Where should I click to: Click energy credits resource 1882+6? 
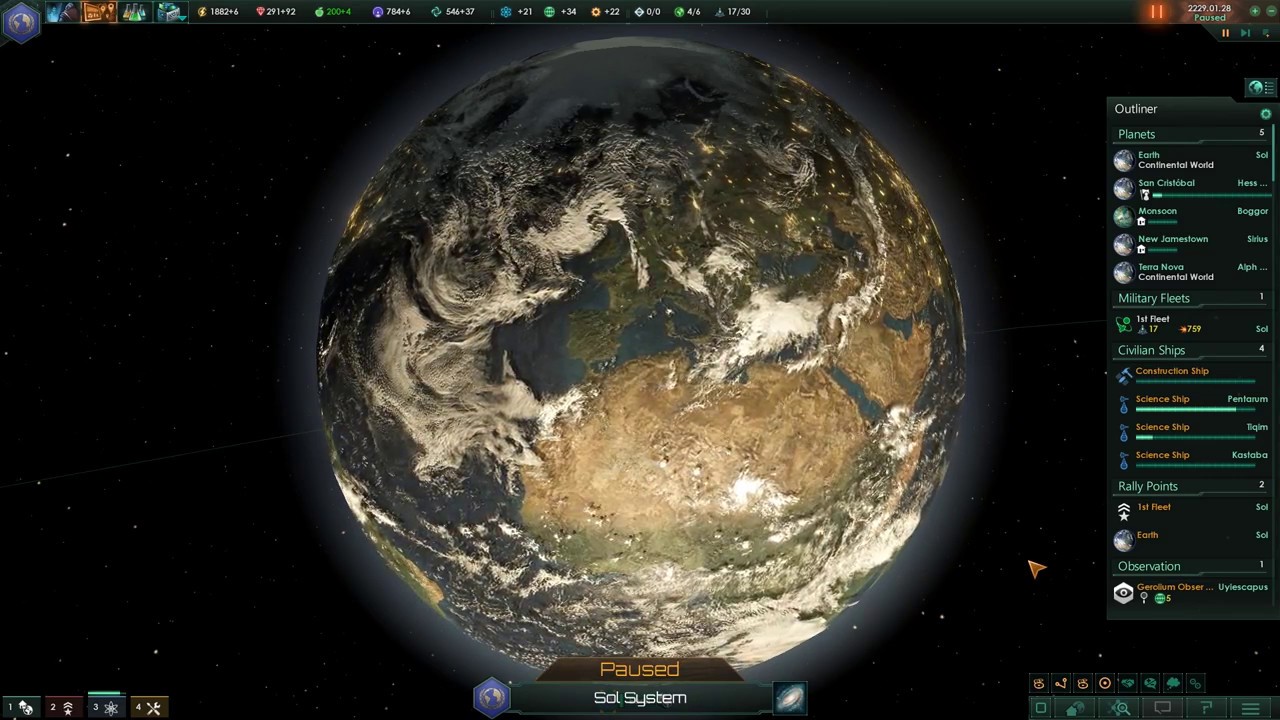pyautogui.click(x=218, y=12)
